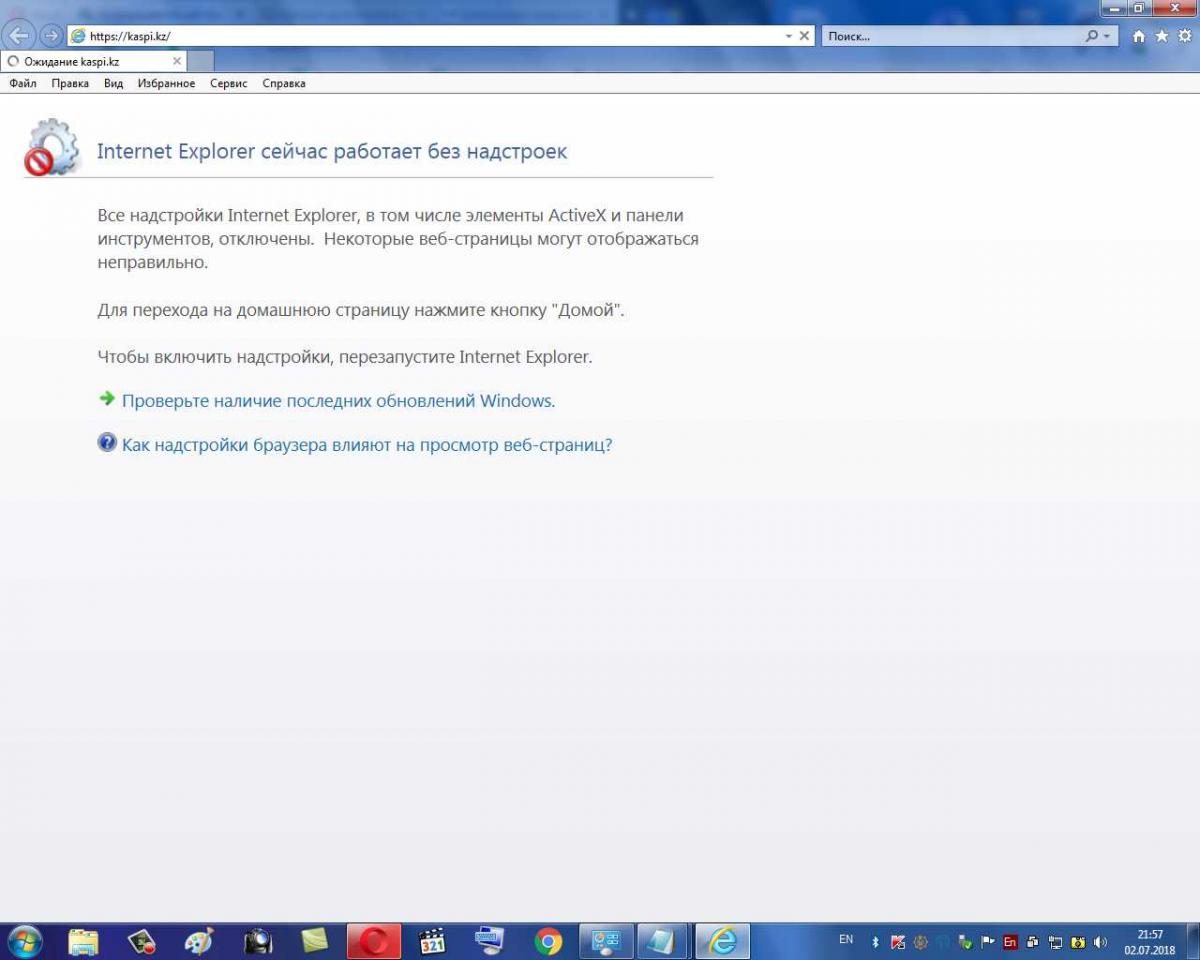Viewport: 1200px width, 960px height.
Task: Follow the Проверьте наличие последних обновлений Windows link
Action: [x=338, y=401]
